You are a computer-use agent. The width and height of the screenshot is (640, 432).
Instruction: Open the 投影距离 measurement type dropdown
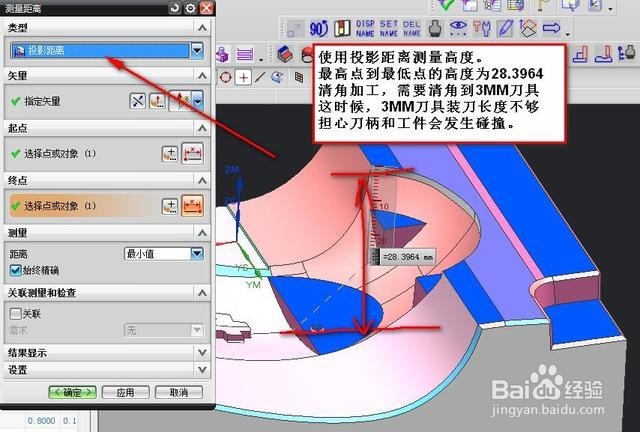[197, 50]
